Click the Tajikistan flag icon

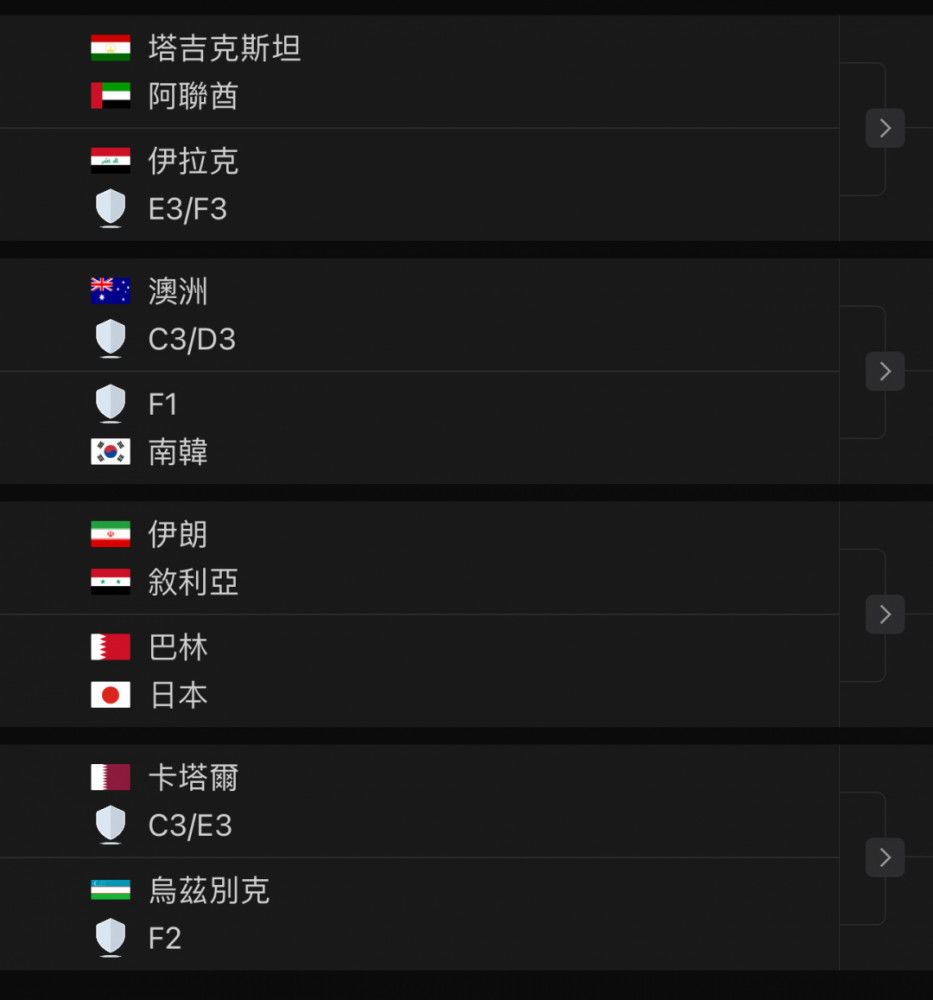(110, 48)
